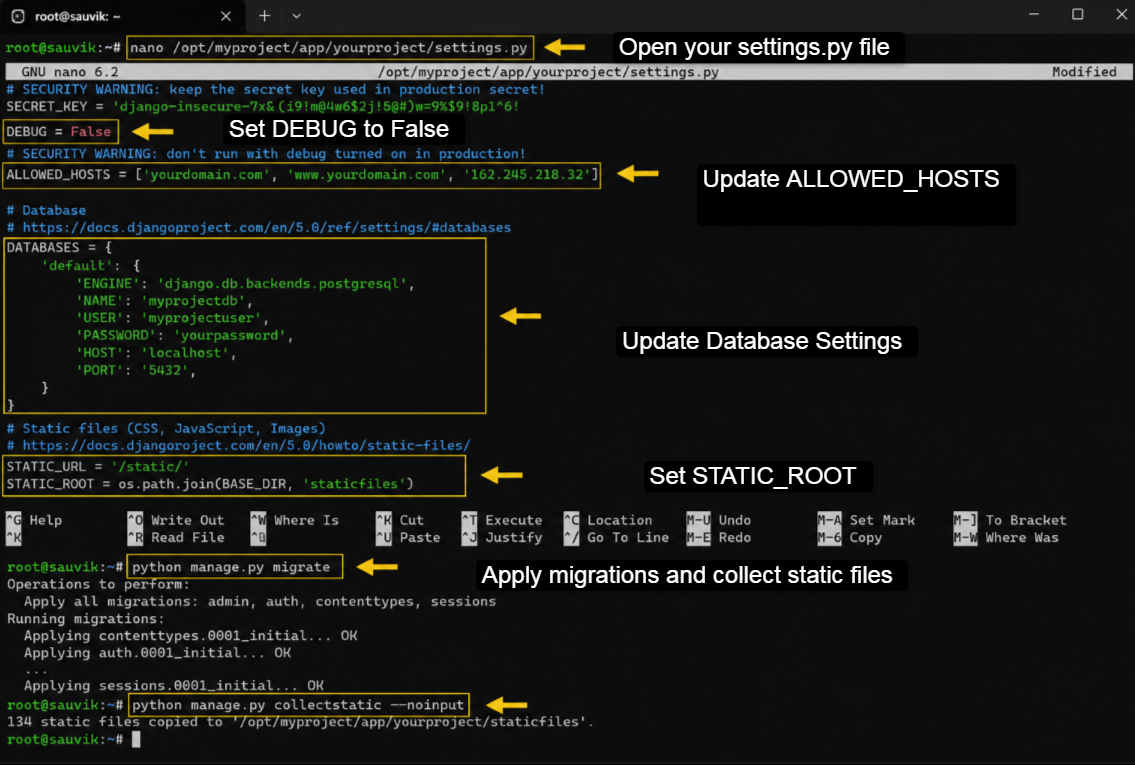Click the terminal icon in the tab
This screenshot has height=765, width=1135.
point(18,16)
